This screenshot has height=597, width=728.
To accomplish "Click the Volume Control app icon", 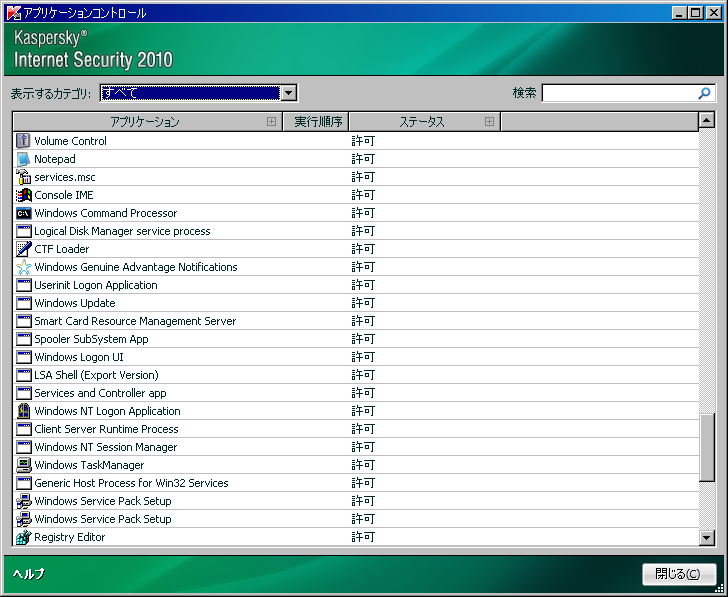I will 23,141.
